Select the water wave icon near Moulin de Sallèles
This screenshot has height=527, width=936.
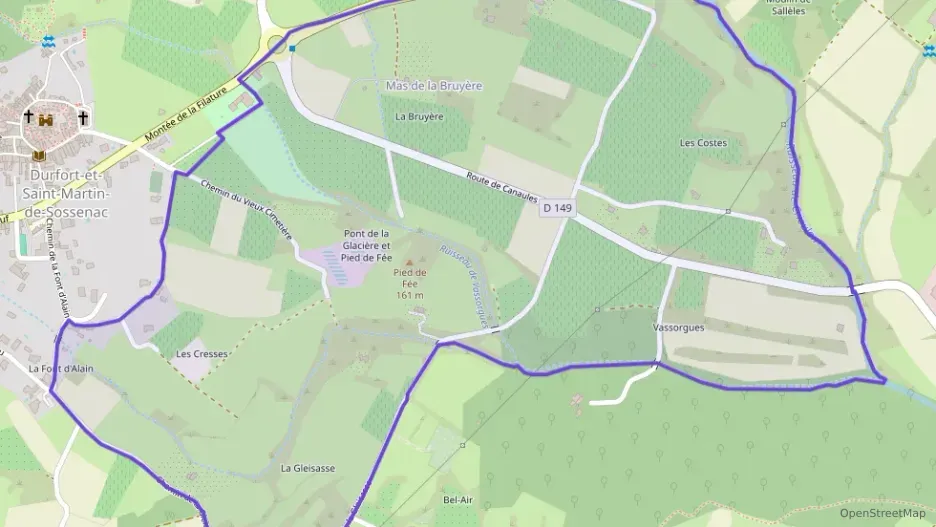click(929, 51)
